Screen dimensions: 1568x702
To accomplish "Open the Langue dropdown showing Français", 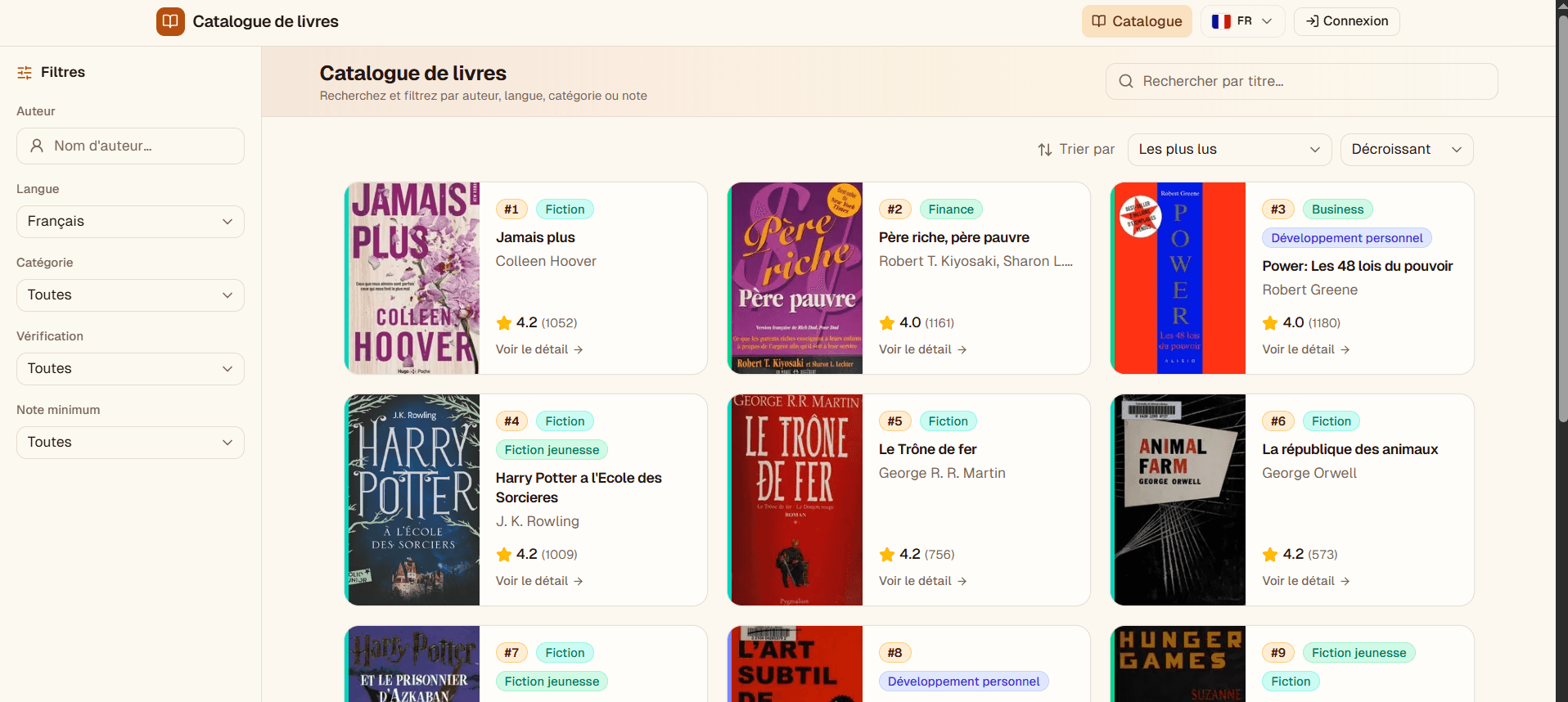I will tap(130, 222).
